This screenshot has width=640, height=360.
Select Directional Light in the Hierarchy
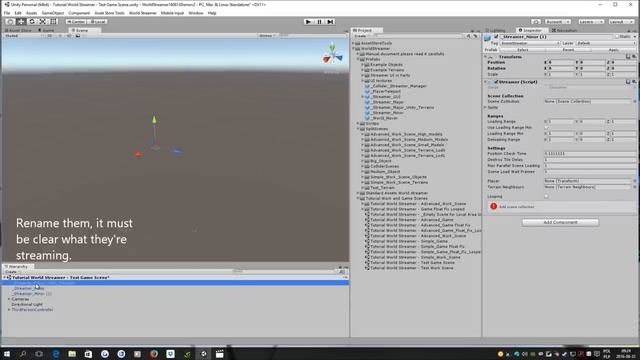(27, 304)
